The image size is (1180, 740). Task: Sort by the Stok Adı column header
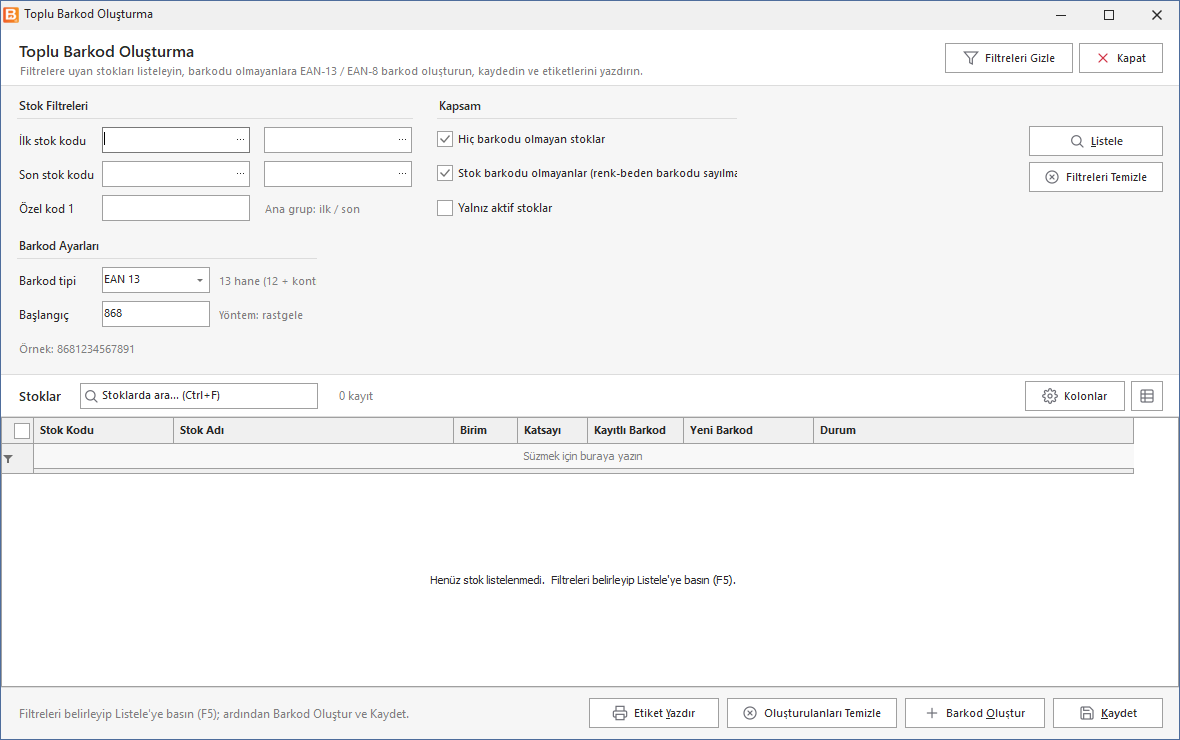pyautogui.click(x=313, y=431)
